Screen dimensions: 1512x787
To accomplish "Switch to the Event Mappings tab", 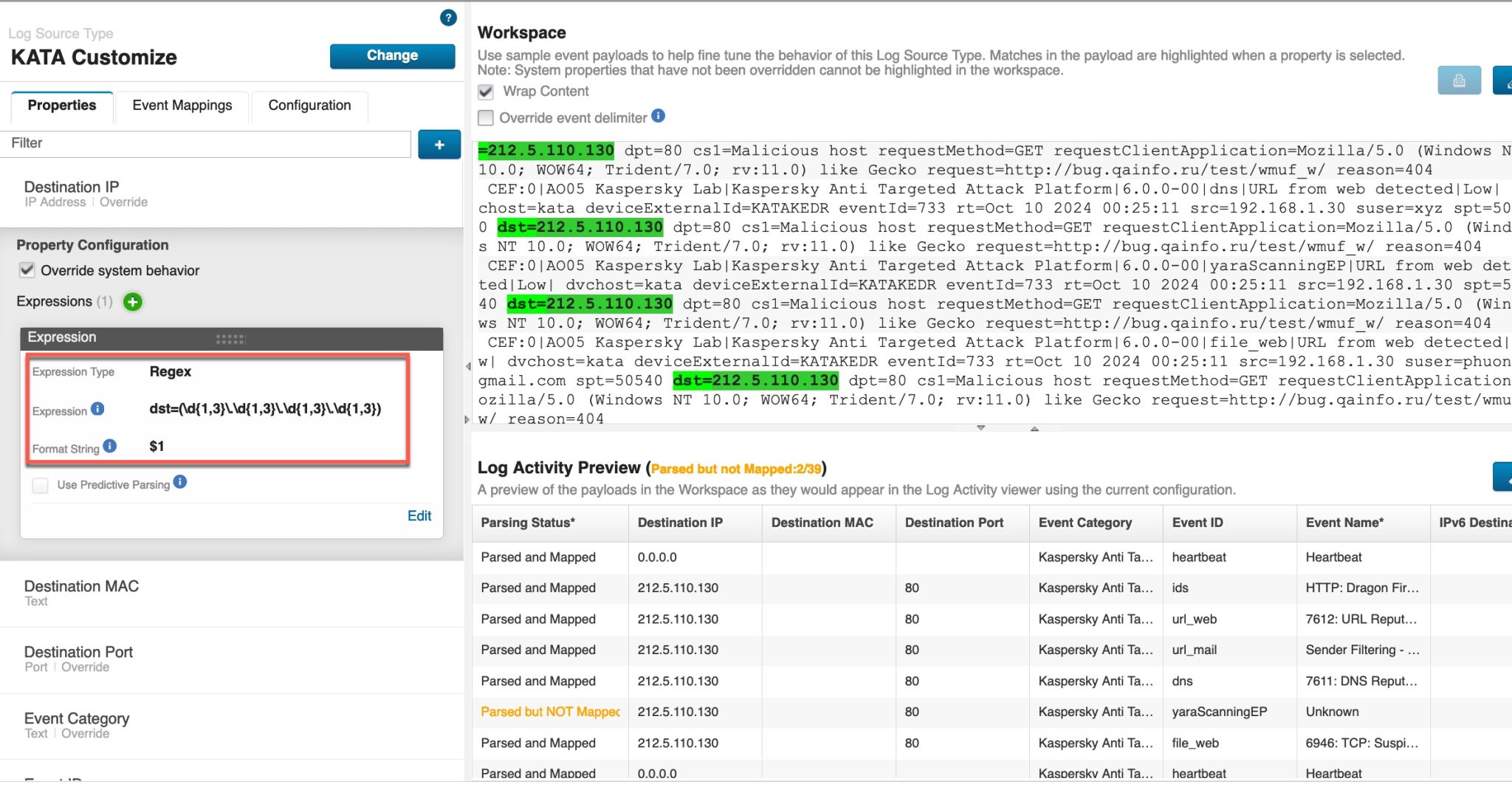I will 182,106.
